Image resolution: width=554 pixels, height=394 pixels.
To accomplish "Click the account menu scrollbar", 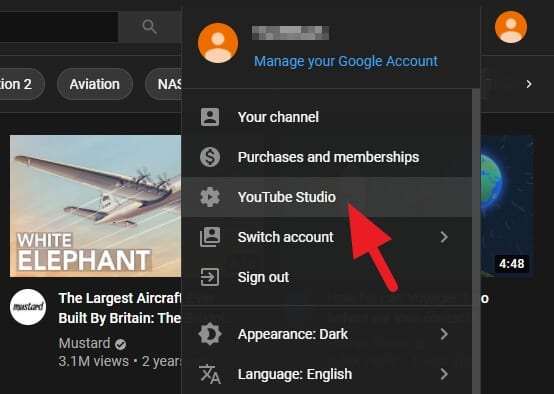I will pyautogui.click(x=476, y=240).
